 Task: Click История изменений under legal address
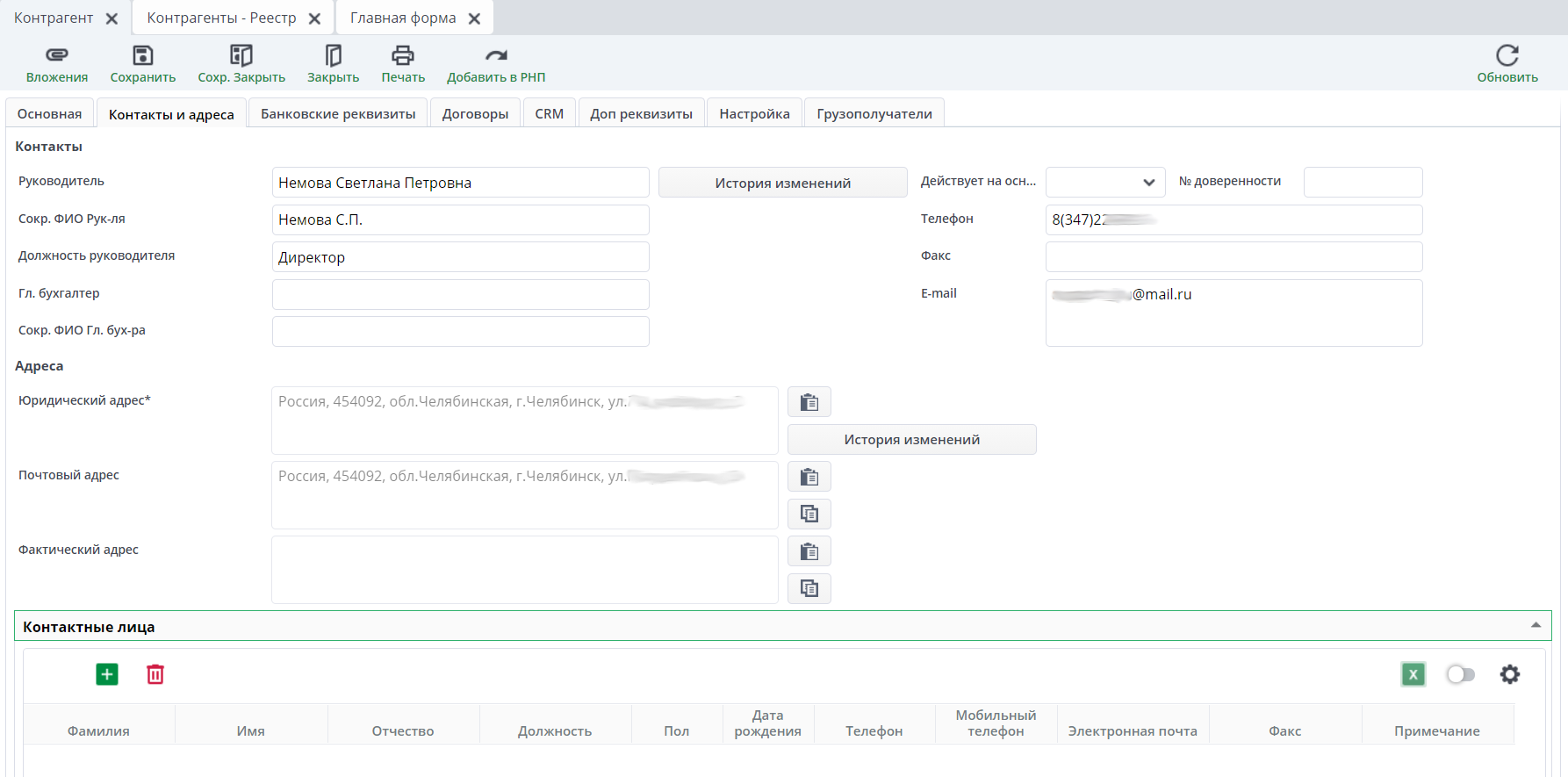pos(911,440)
